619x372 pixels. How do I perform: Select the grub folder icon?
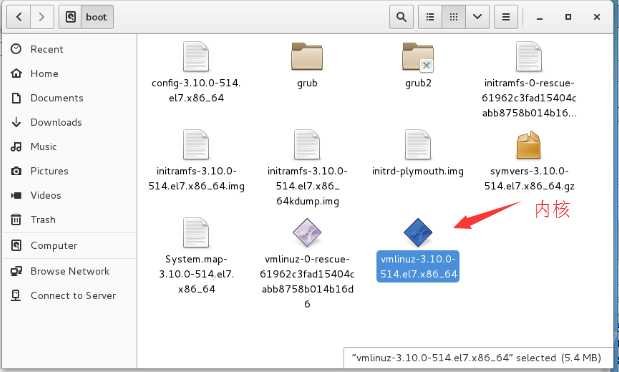pos(307,56)
